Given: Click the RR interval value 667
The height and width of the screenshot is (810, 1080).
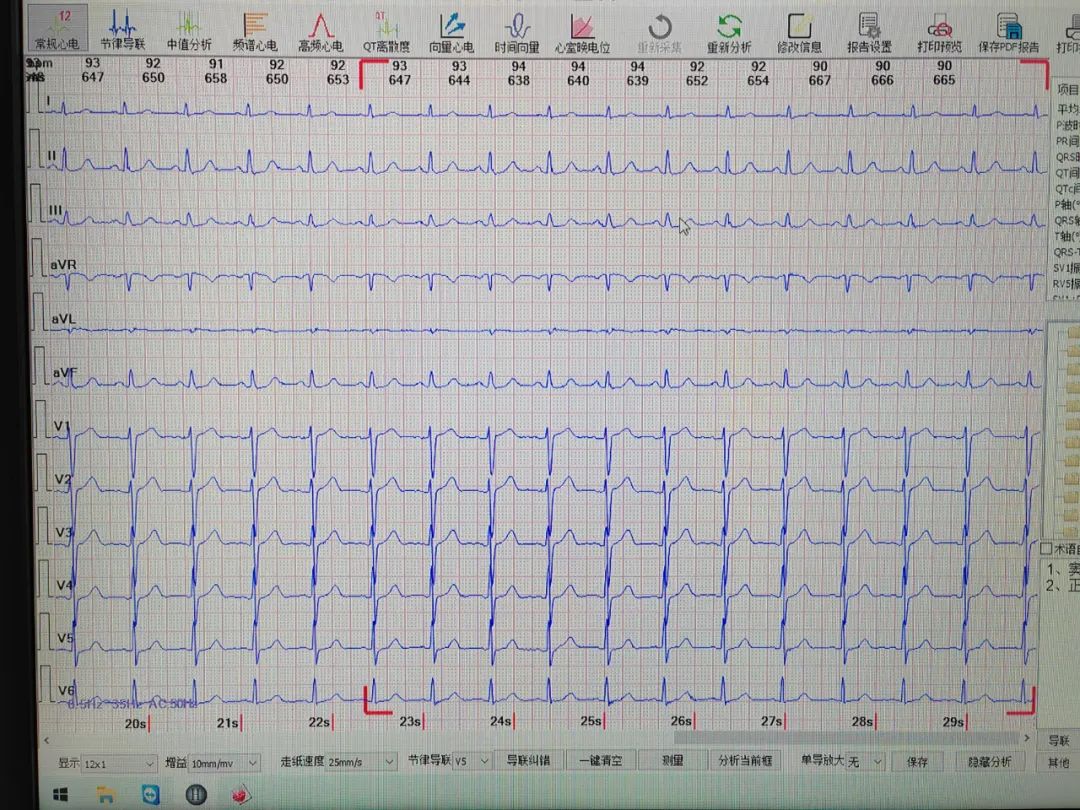Looking at the screenshot, I should coord(820,80).
